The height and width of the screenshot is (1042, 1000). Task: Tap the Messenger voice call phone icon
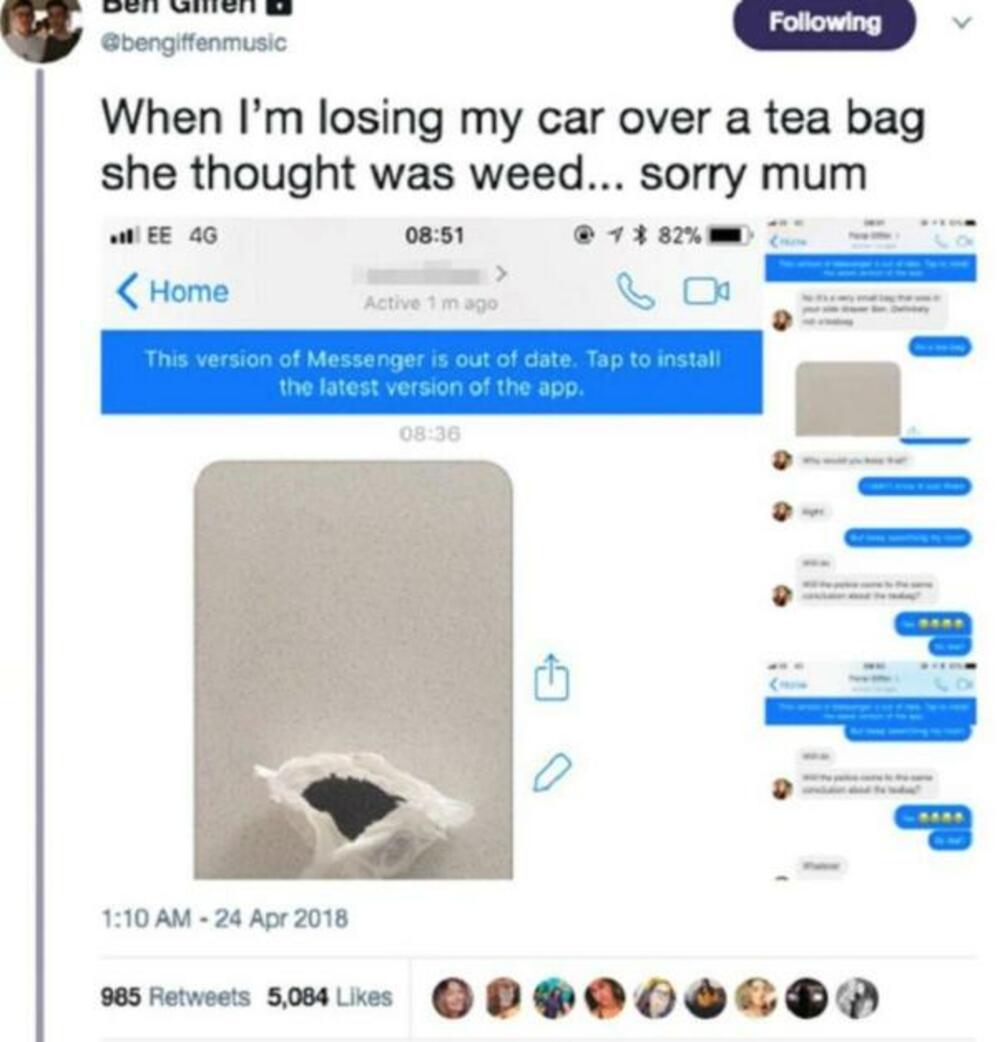coord(635,292)
